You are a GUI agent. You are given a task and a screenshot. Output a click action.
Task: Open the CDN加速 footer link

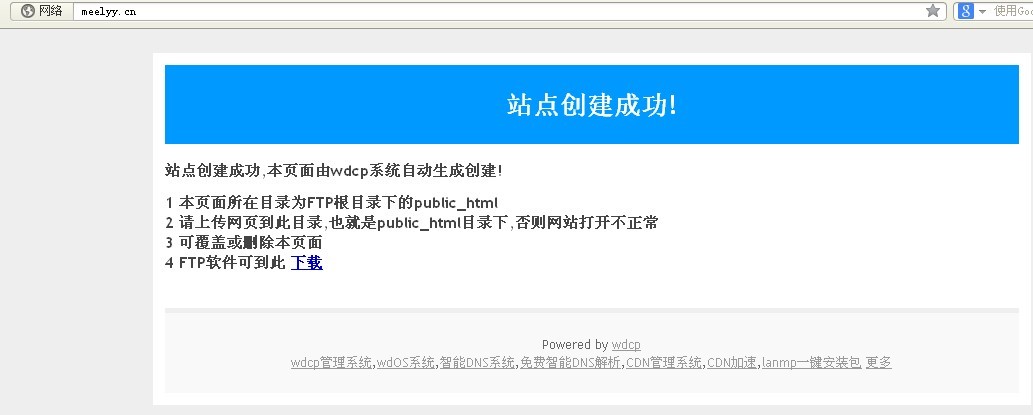(x=732, y=362)
